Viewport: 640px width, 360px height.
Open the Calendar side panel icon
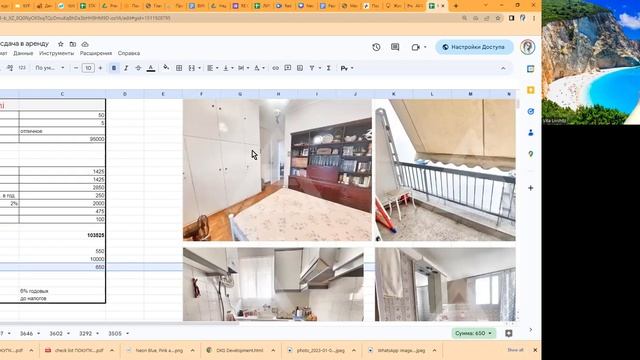531,69
